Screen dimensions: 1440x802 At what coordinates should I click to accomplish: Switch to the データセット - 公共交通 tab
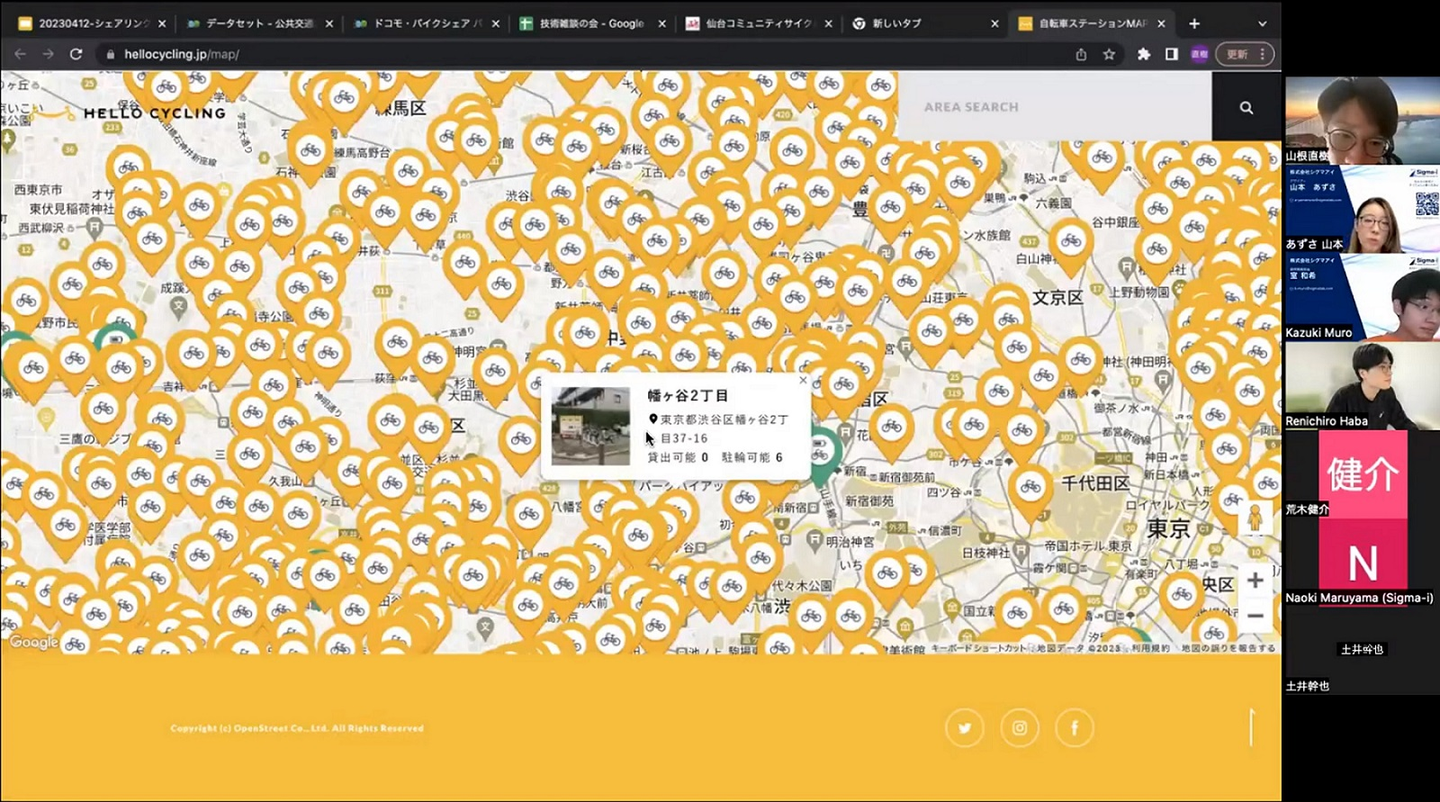(x=259, y=23)
